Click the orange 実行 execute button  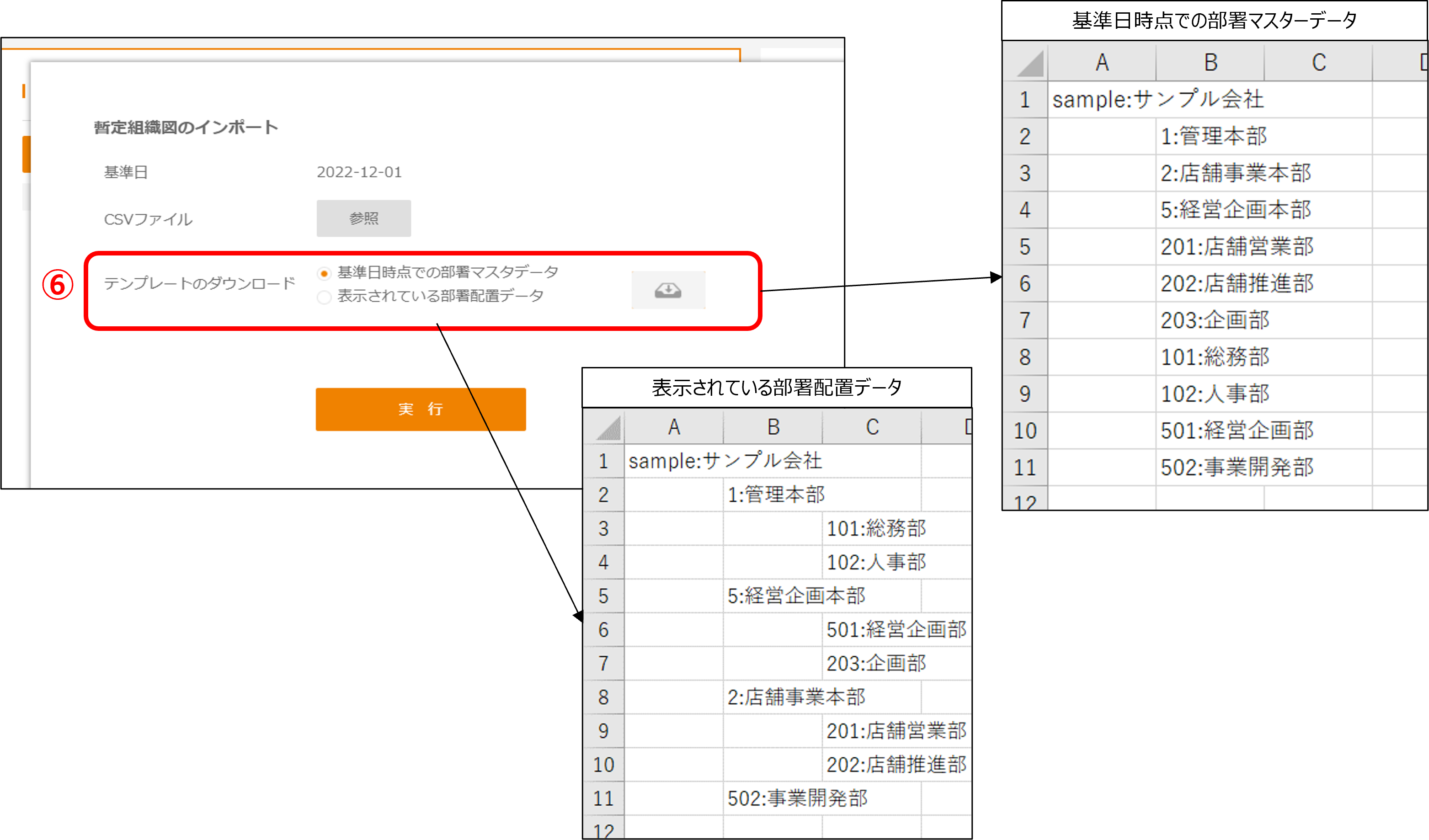pos(420,409)
